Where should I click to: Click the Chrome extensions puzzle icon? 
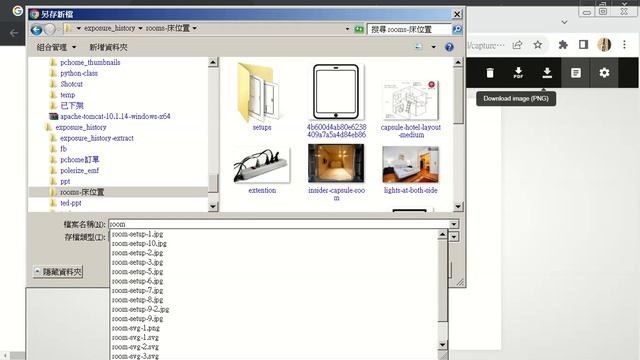563,44
